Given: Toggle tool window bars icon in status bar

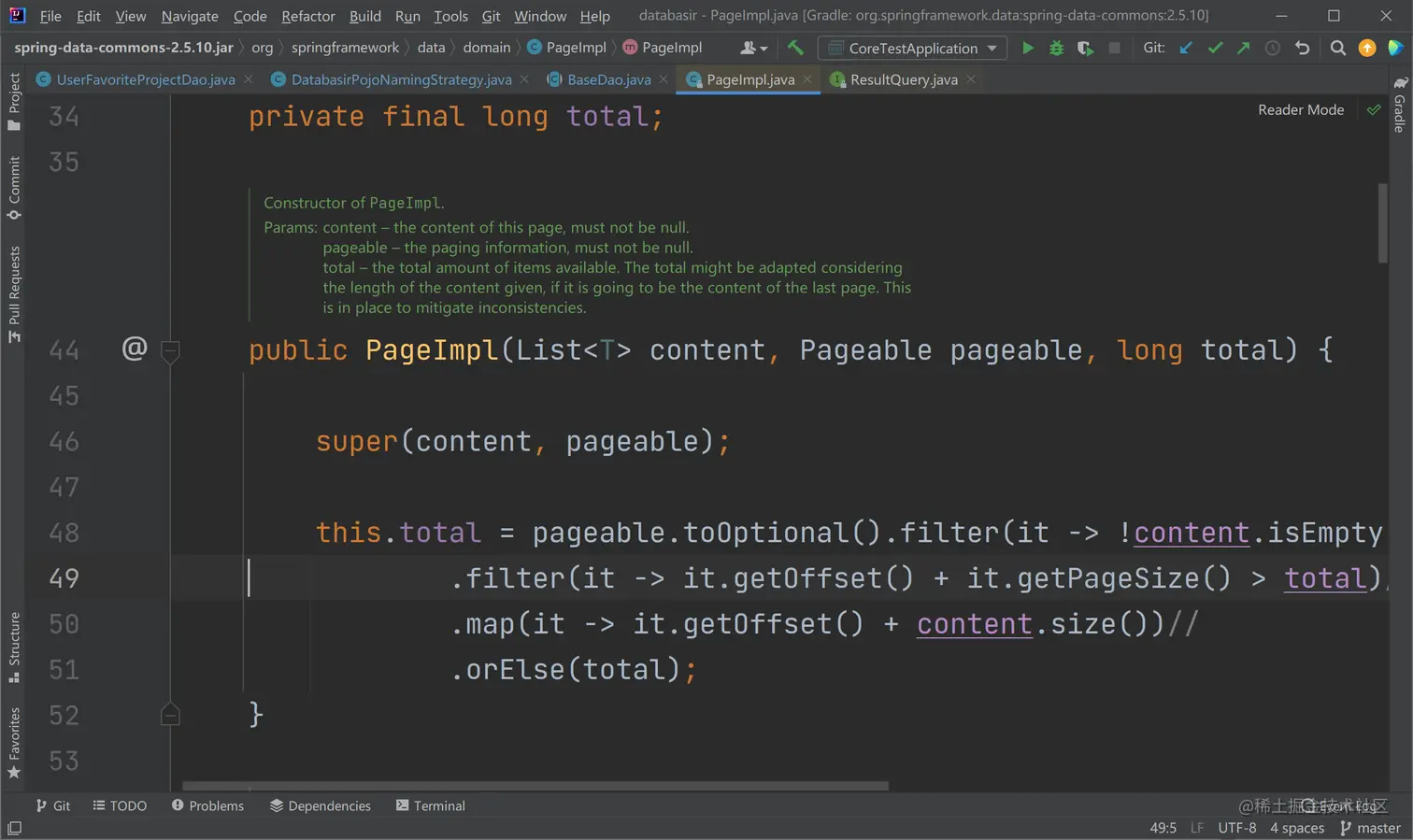Looking at the screenshot, I should pyautogui.click(x=14, y=829).
